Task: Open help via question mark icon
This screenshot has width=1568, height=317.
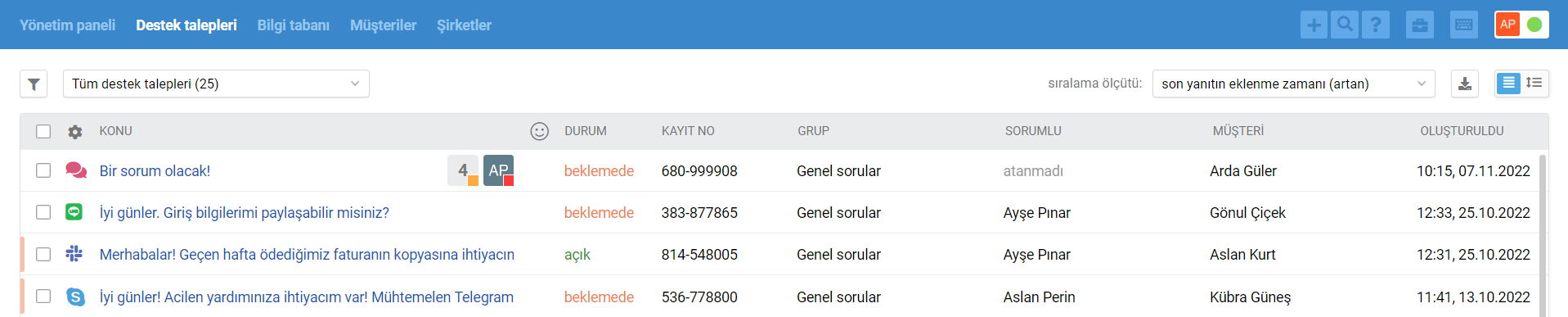Action: (1376, 25)
